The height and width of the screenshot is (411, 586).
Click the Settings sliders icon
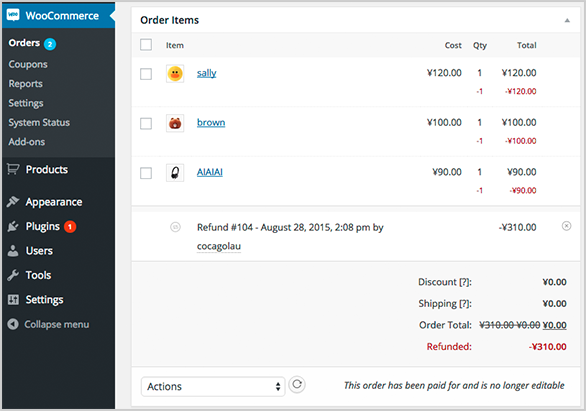click(x=13, y=299)
